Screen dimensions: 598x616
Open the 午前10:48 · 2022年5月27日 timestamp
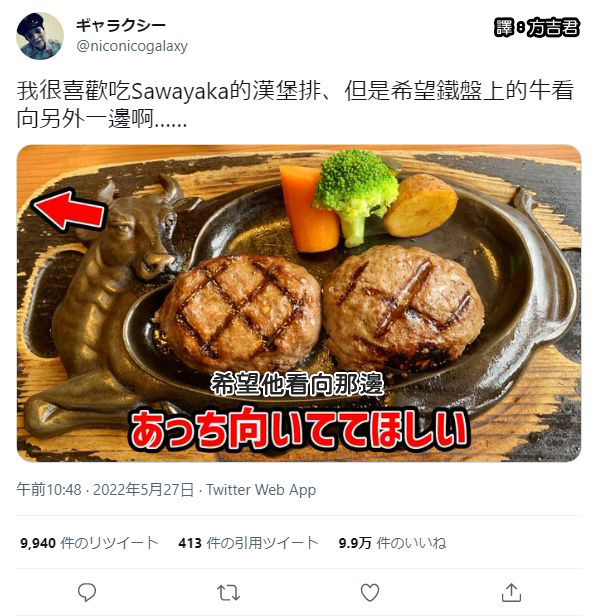tap(105, 490)
